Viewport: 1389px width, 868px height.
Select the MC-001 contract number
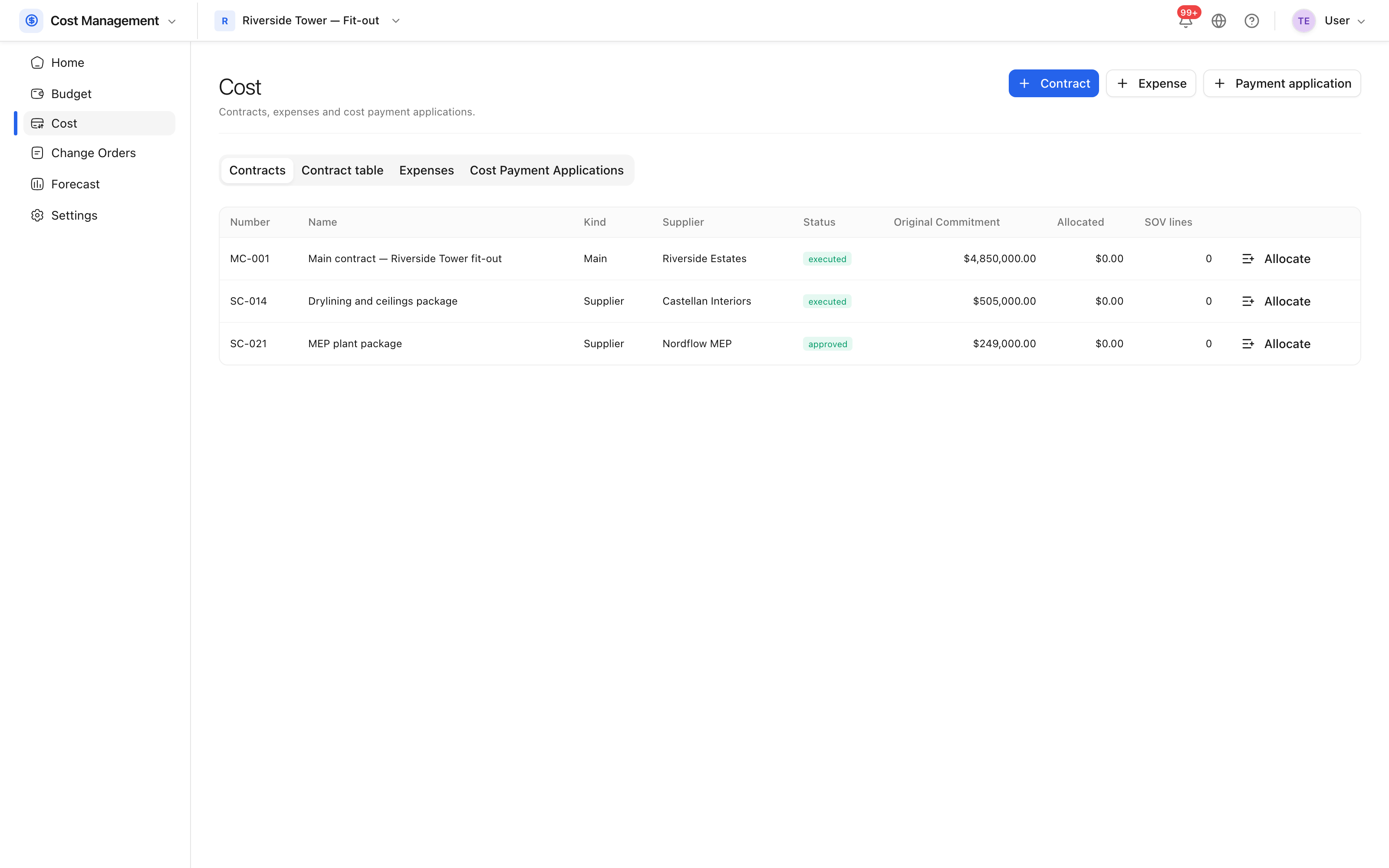[250, 259]
